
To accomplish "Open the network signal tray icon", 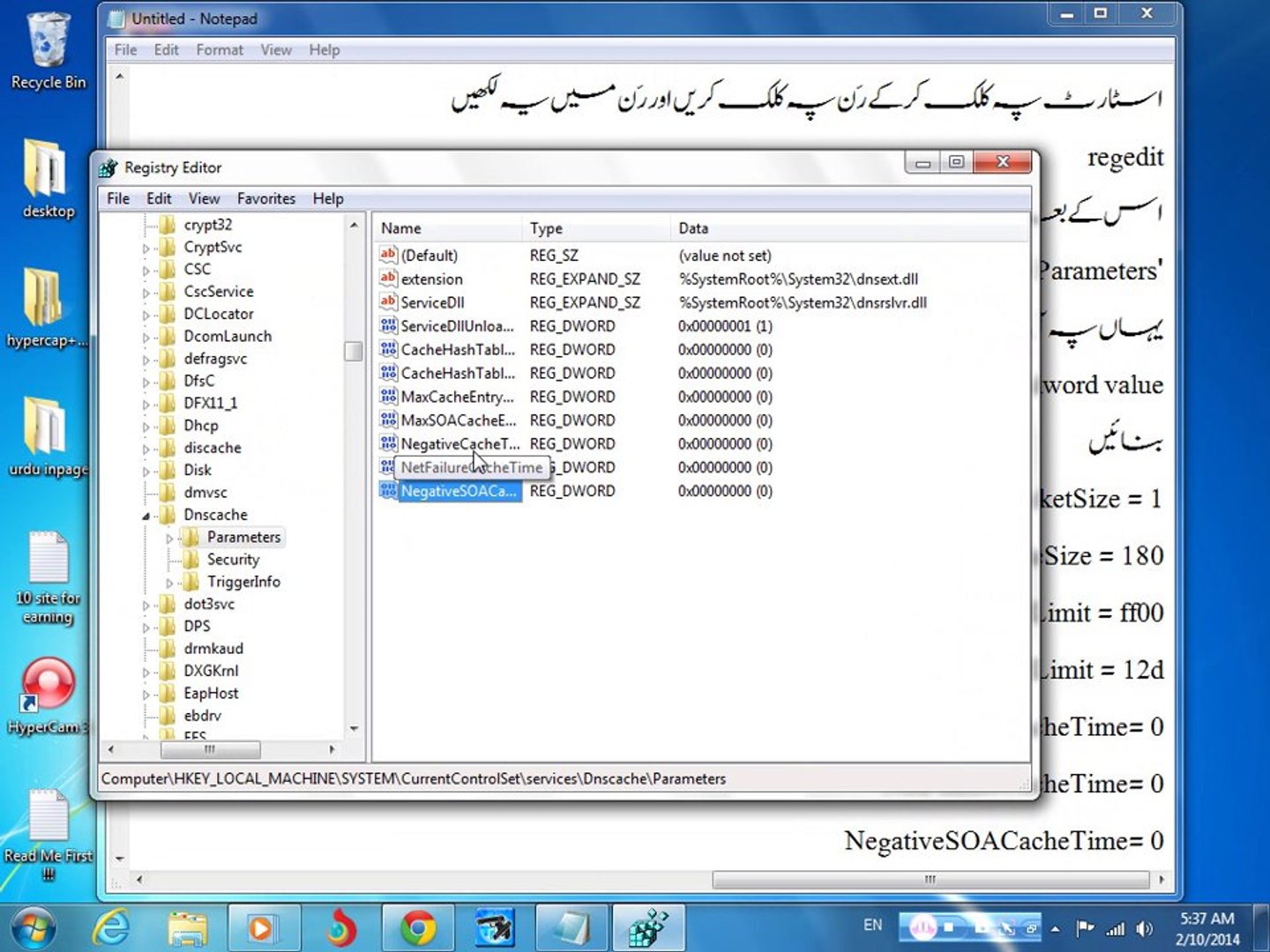I will [1116, 928].
